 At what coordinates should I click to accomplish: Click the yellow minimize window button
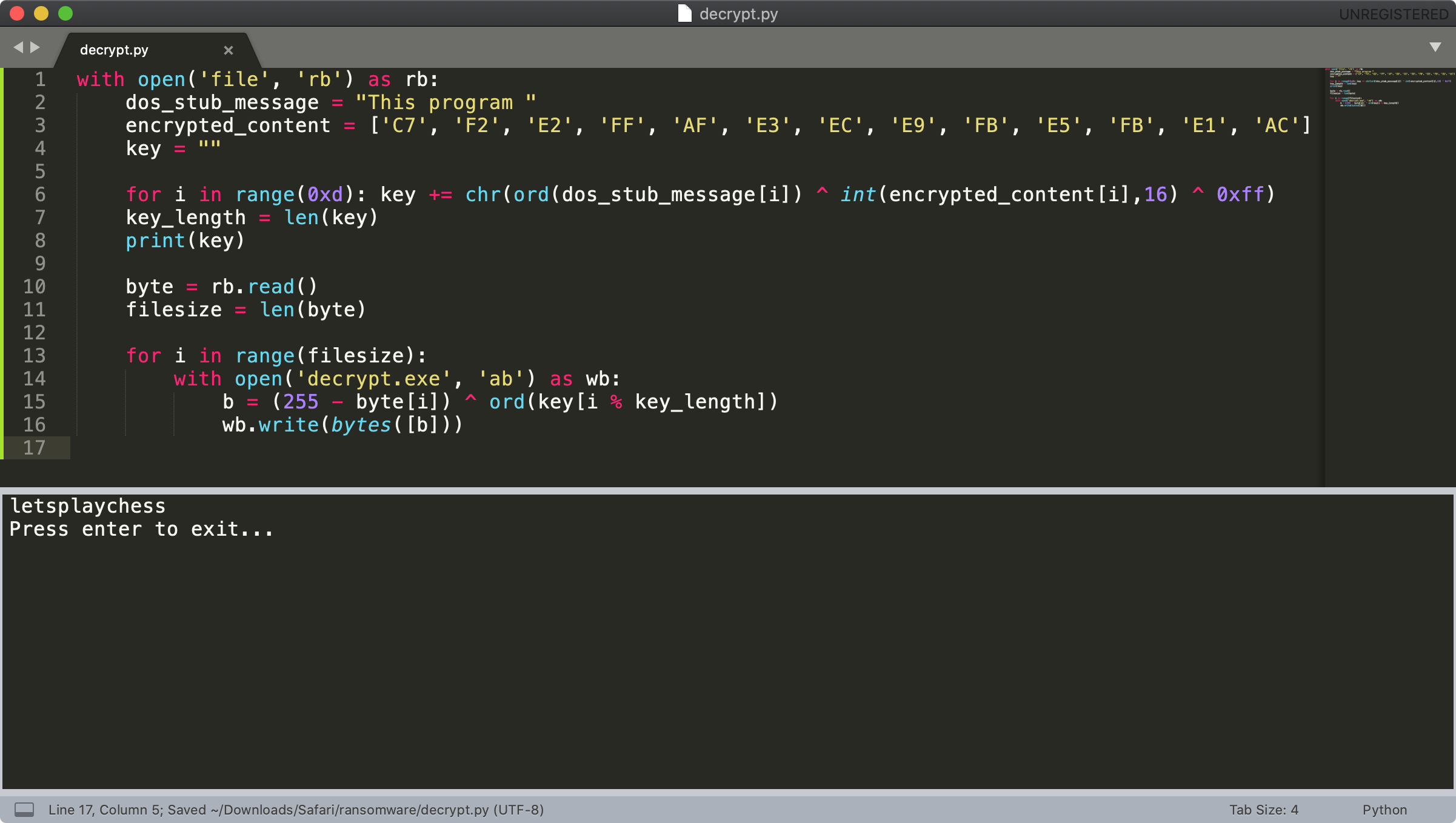pyautogui.click(x=41, y=13)
